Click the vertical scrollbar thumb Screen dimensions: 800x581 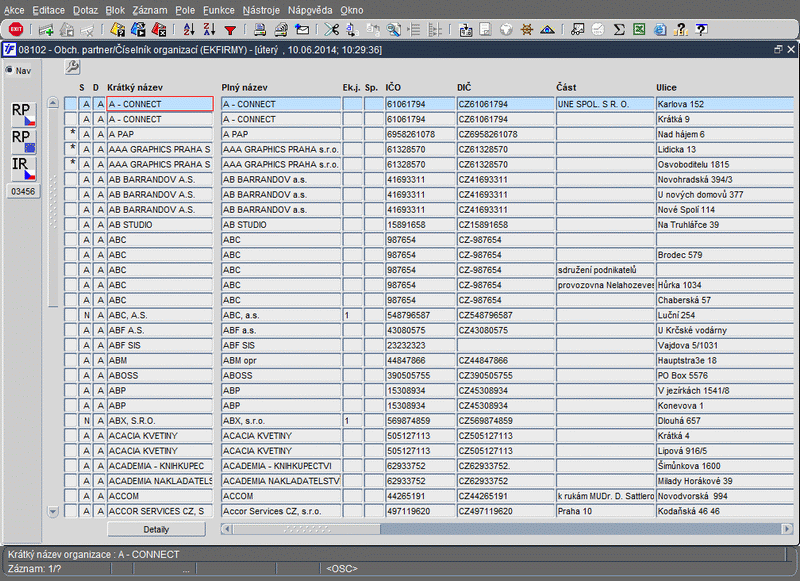pos(53,208)
